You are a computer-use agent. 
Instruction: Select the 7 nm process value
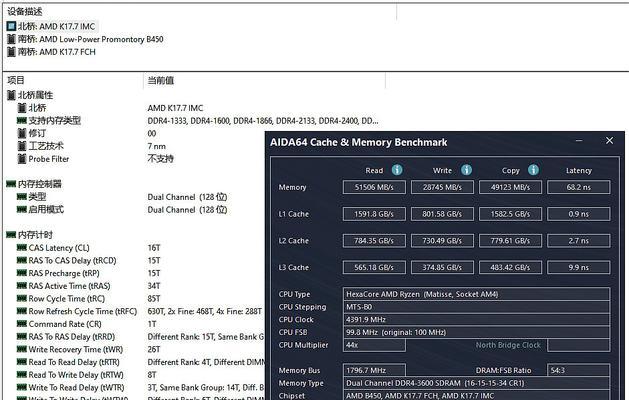(156, 146)
